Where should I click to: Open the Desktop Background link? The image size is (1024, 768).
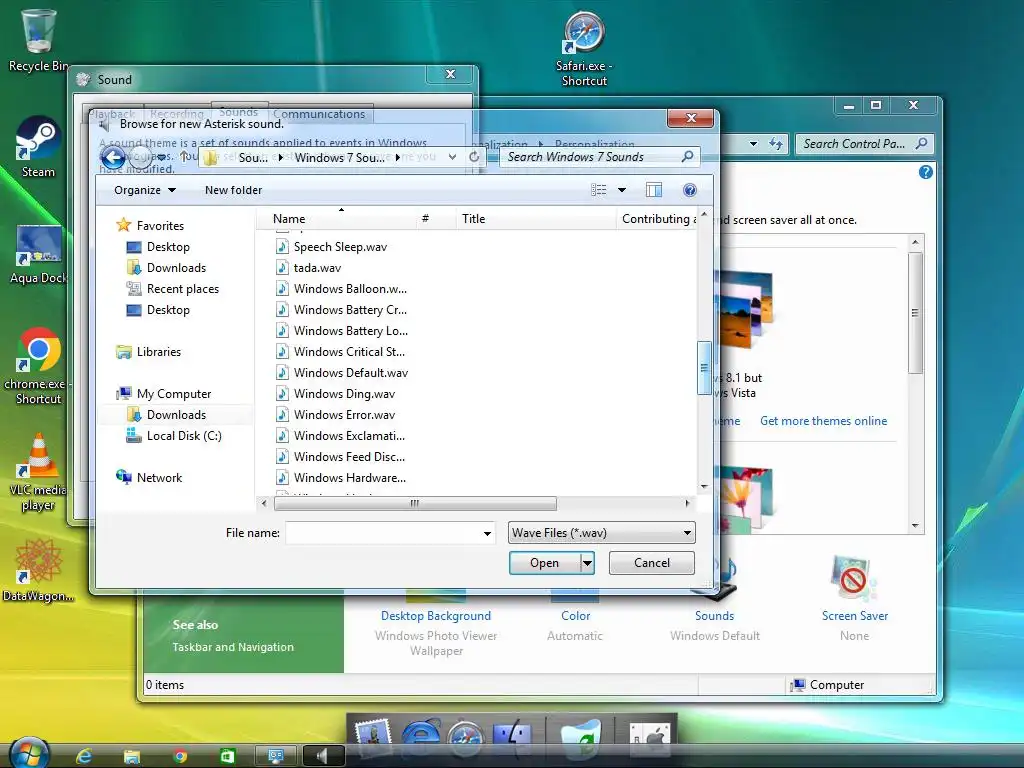point(436,616)
